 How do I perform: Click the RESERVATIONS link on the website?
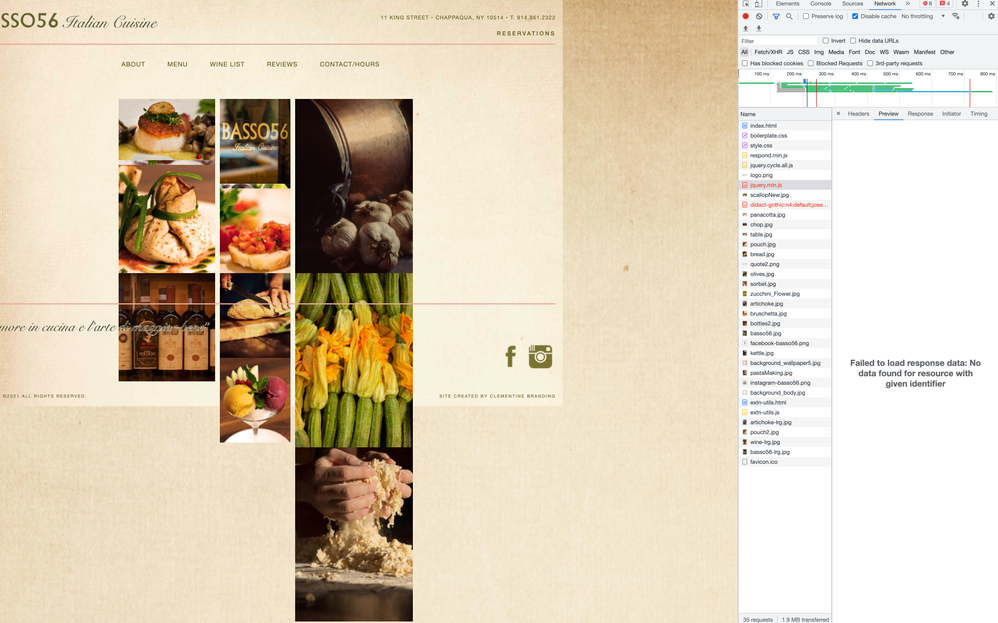(x=526, y=33)
